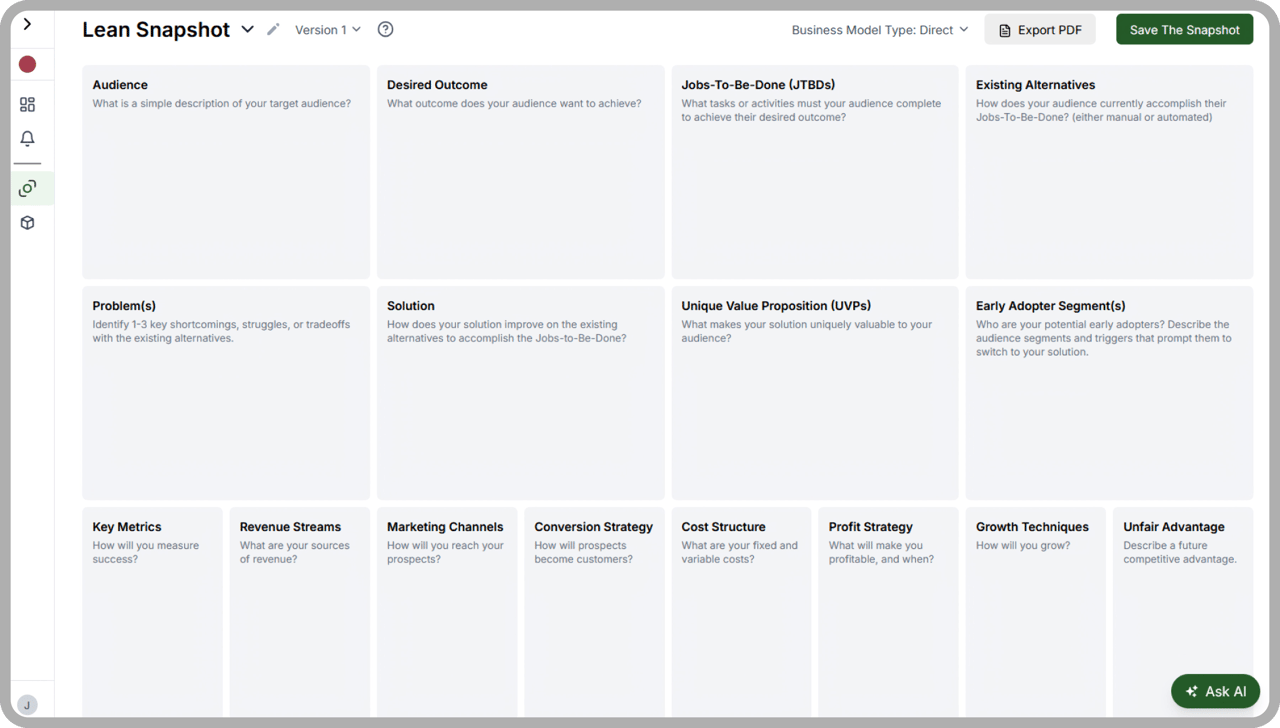Click the red circle workspace icon

coord(27,65)
